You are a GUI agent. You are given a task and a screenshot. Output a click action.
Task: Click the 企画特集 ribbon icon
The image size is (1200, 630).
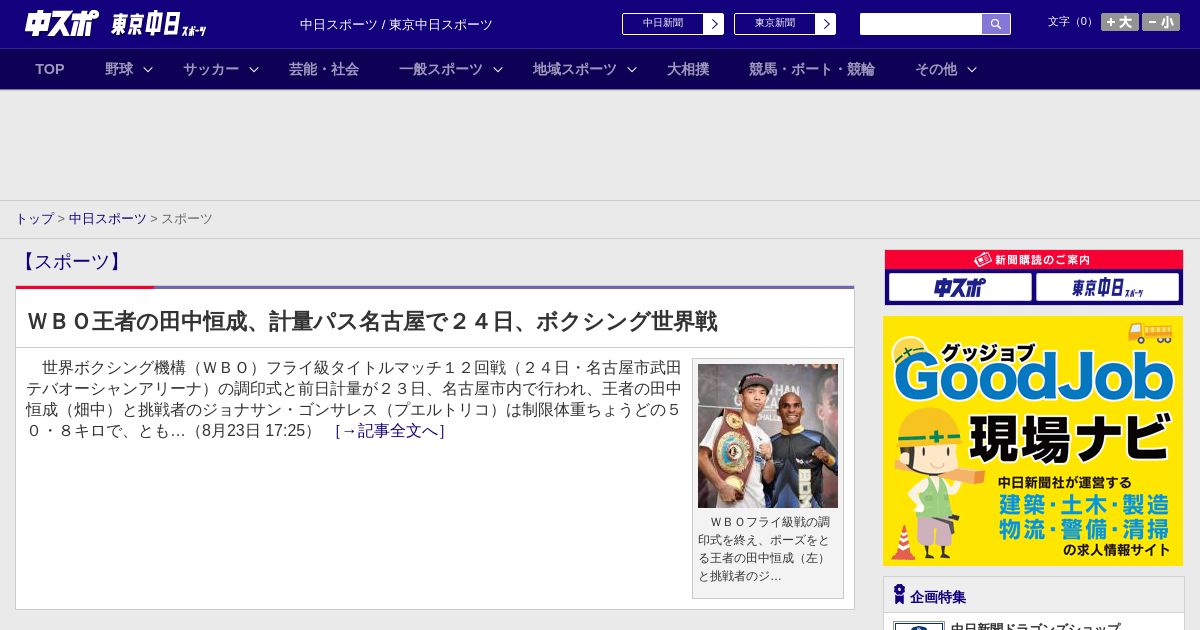click(x=899, y=595)
